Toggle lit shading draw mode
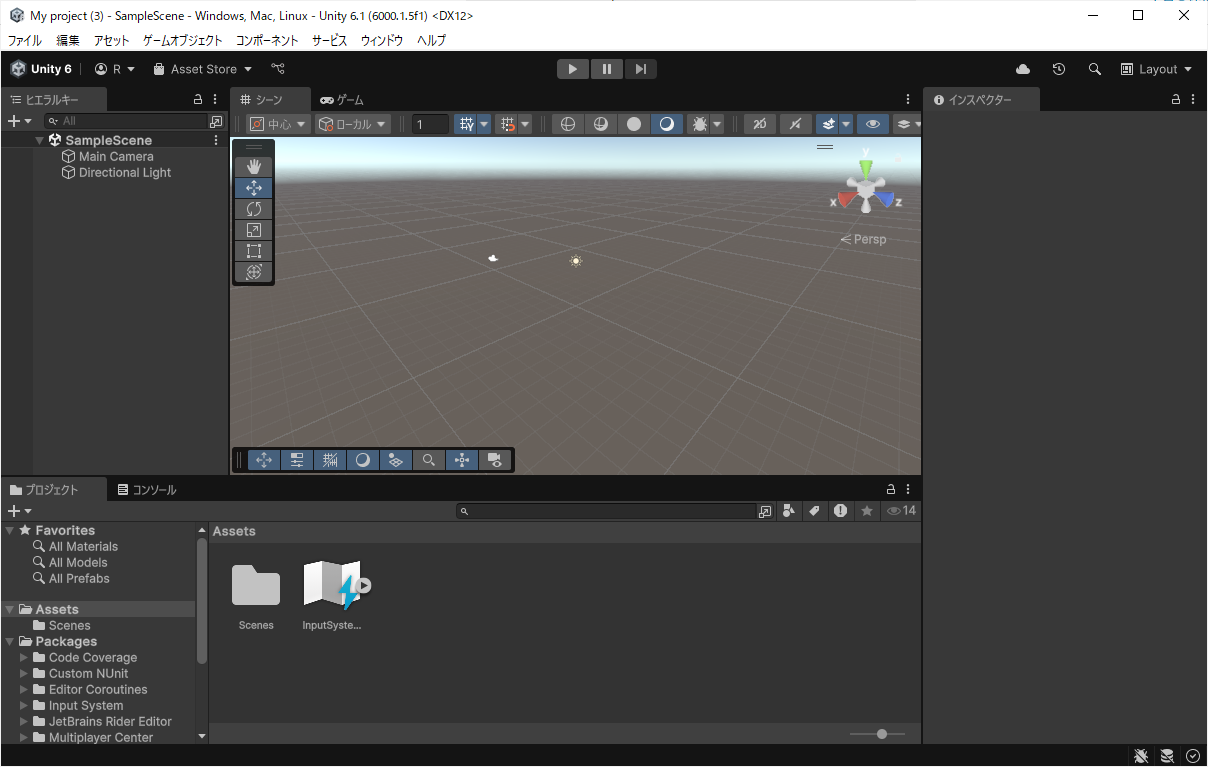This screenshot has height=767, width=1208. pos(666,124)
